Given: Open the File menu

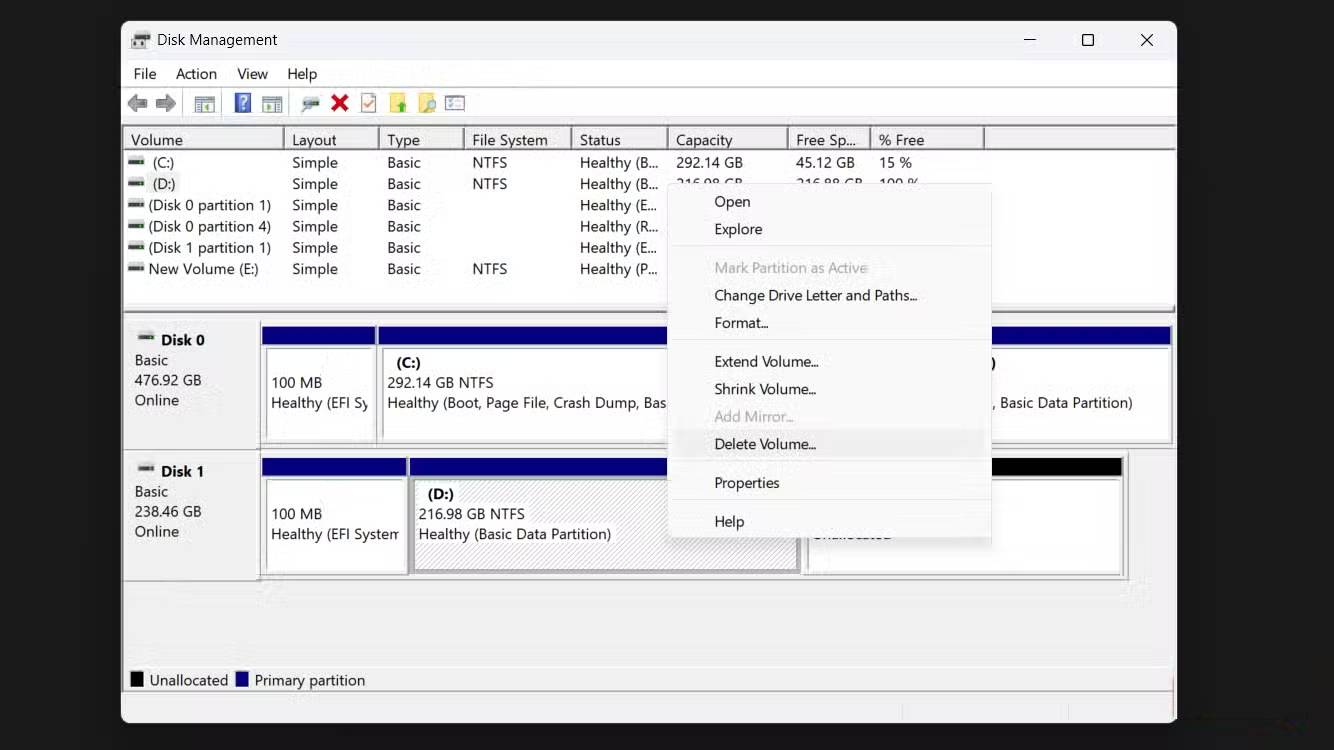Looking at the screenshot, I should (x=144, y=73).
